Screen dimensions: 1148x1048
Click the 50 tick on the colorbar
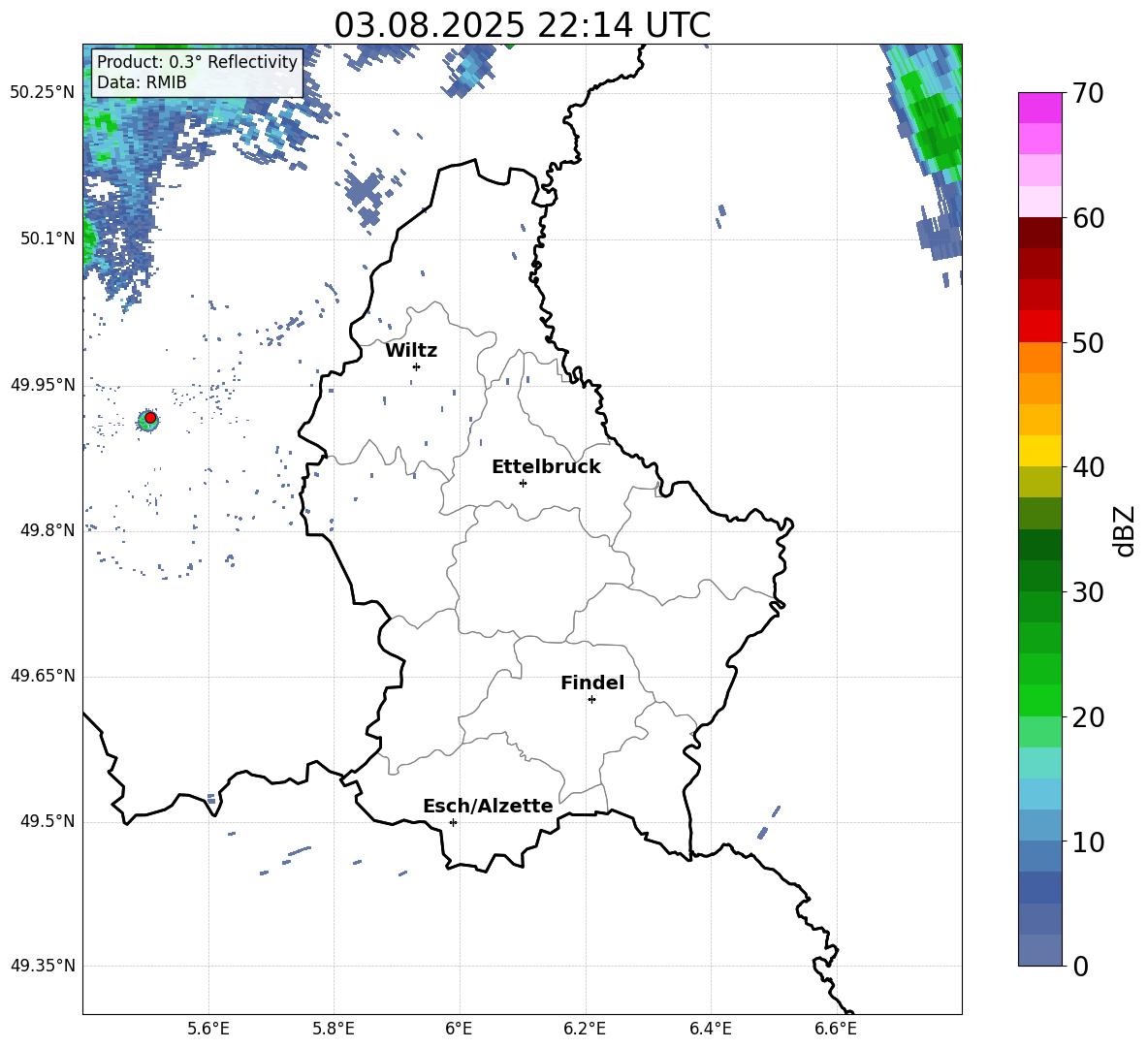[x=1087, y=342]
